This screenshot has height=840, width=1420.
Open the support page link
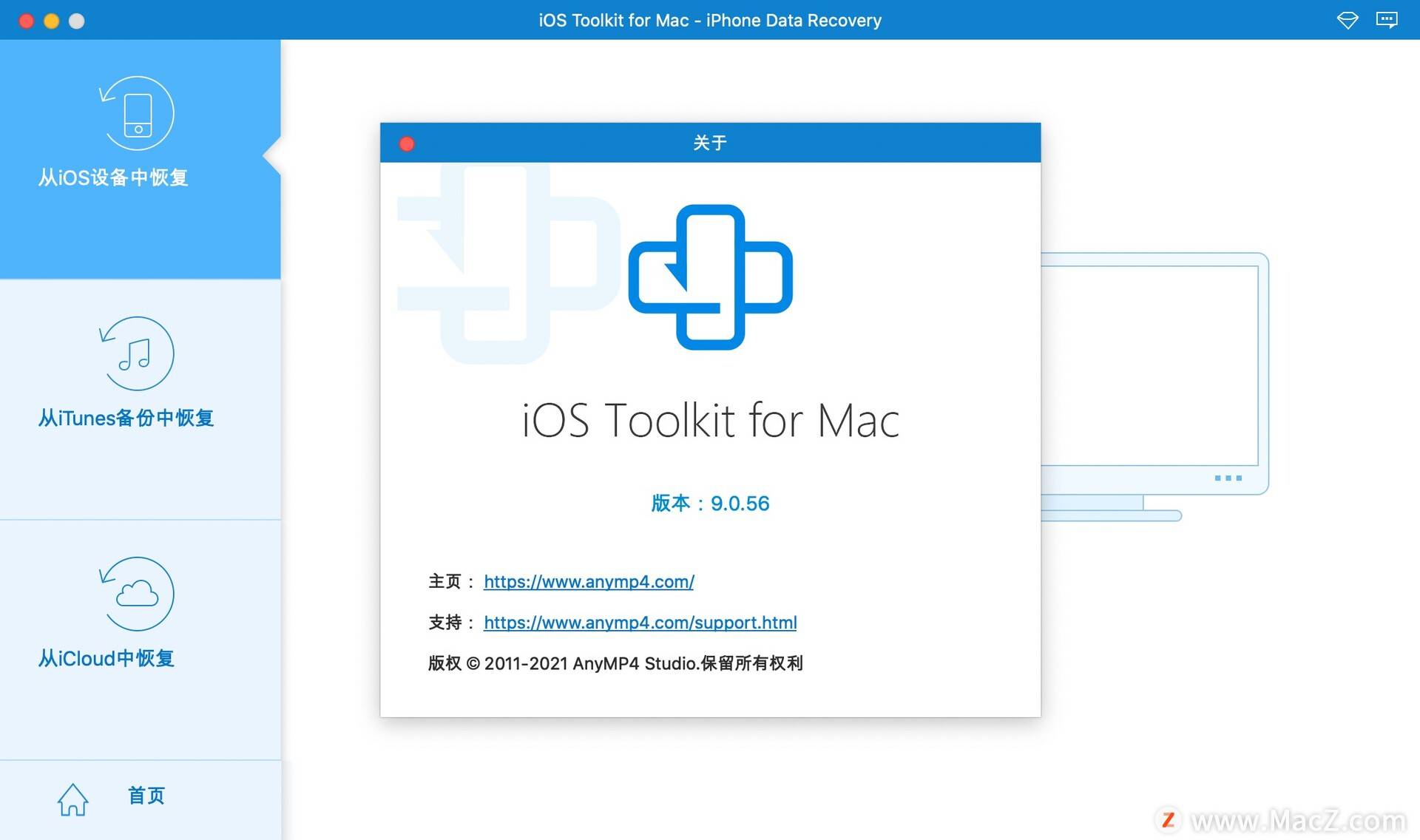click(x=640, y=623)
